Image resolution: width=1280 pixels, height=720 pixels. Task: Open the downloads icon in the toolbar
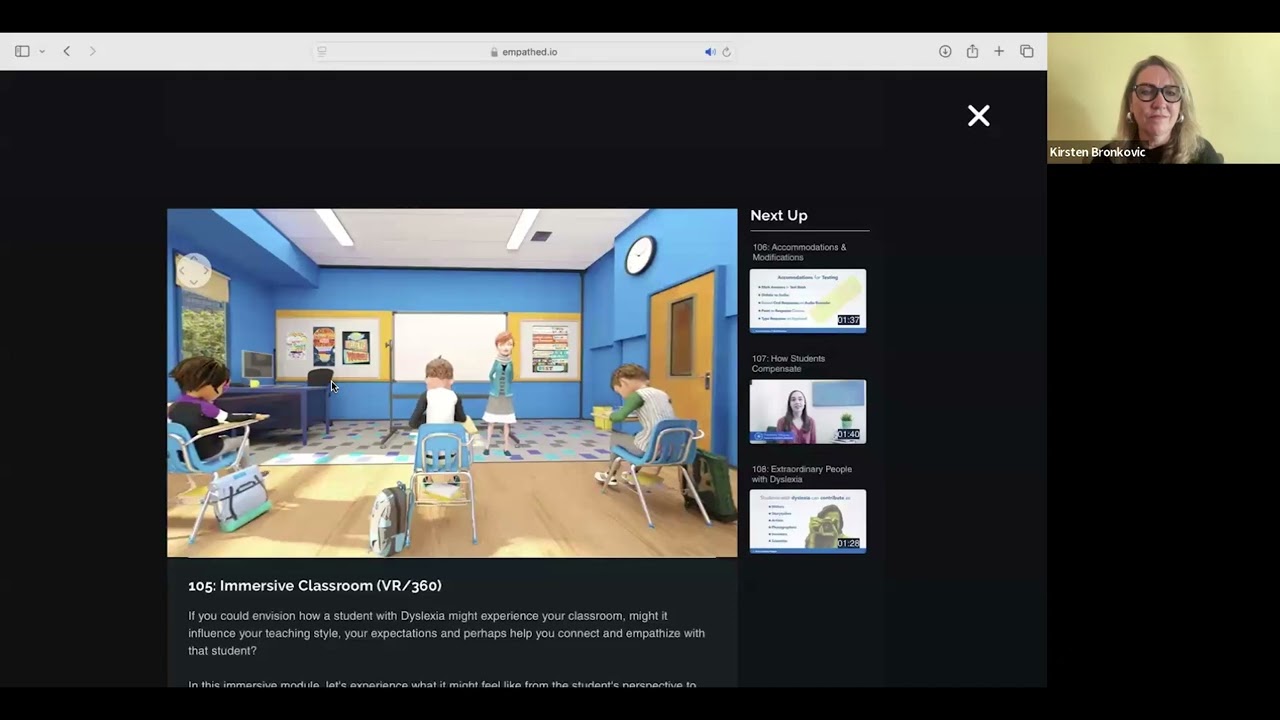tap(945, 51)
